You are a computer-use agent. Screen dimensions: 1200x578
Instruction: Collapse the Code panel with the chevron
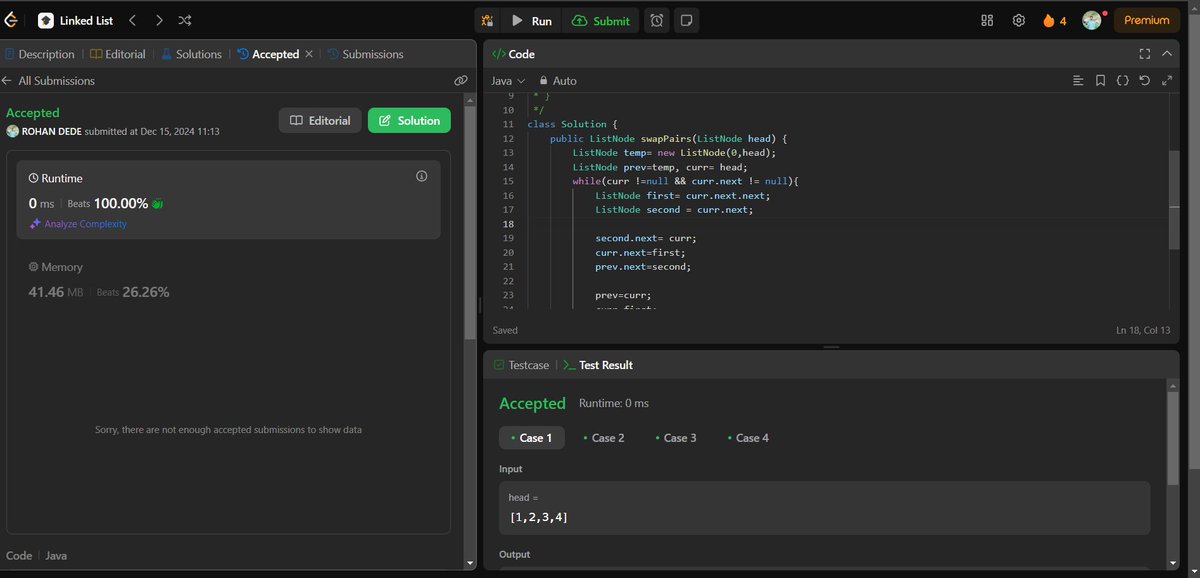1166,54
